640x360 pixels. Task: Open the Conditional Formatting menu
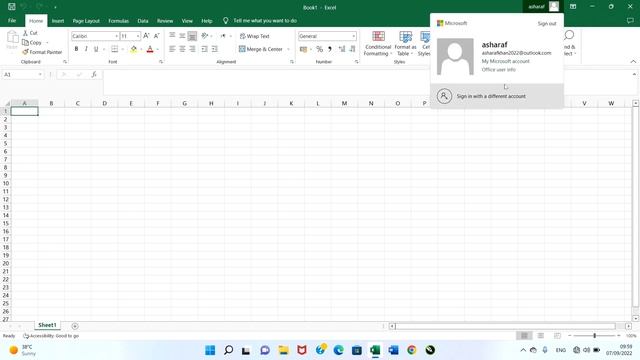tap(378, 43)
